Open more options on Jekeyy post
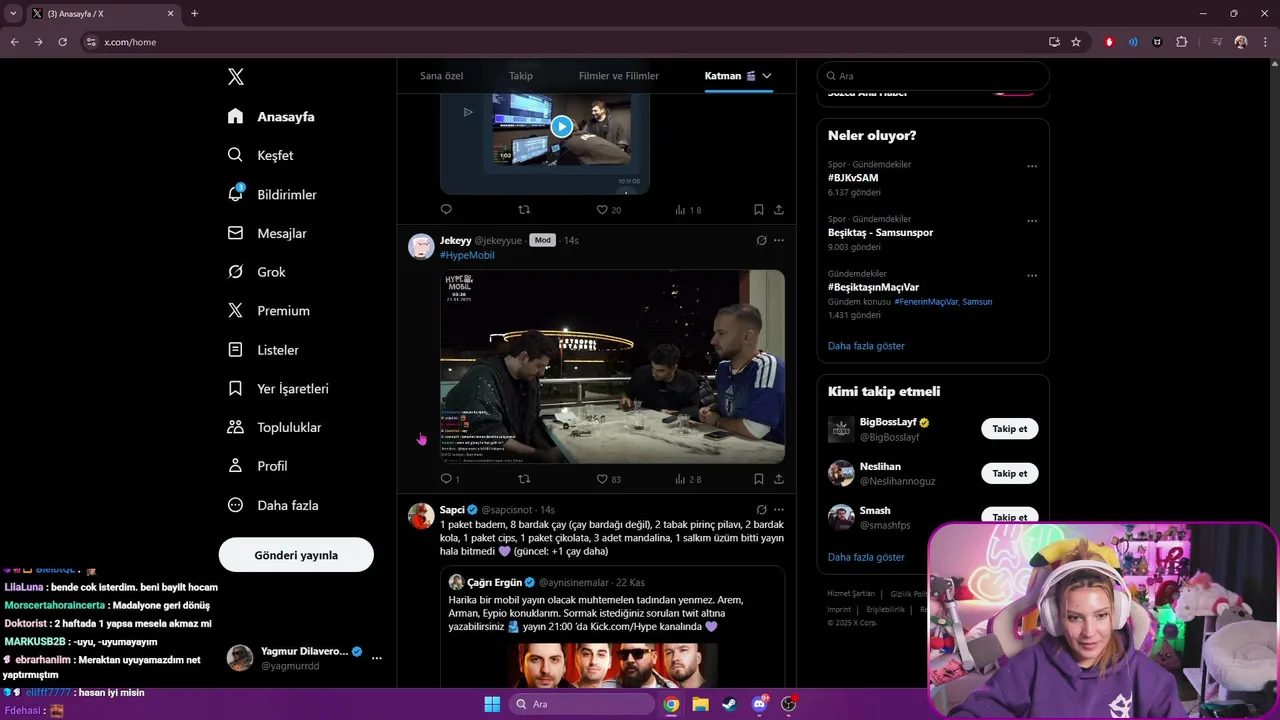This screenshot has height=720, width=1280. (779, 240)
